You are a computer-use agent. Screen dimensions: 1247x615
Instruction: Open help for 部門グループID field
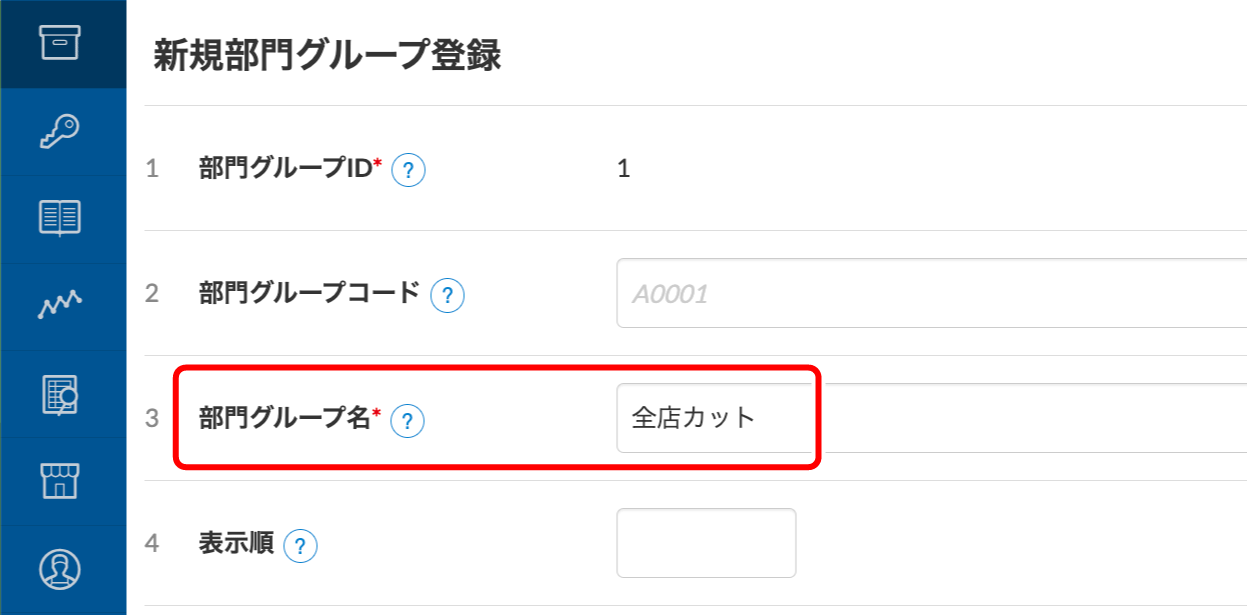(x=408, y=169)
